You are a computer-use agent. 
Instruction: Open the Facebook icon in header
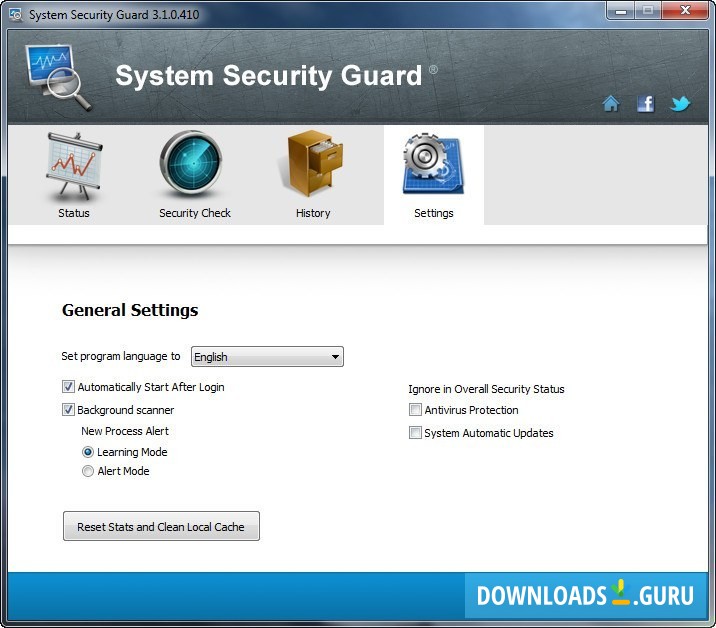coord(645,104)
